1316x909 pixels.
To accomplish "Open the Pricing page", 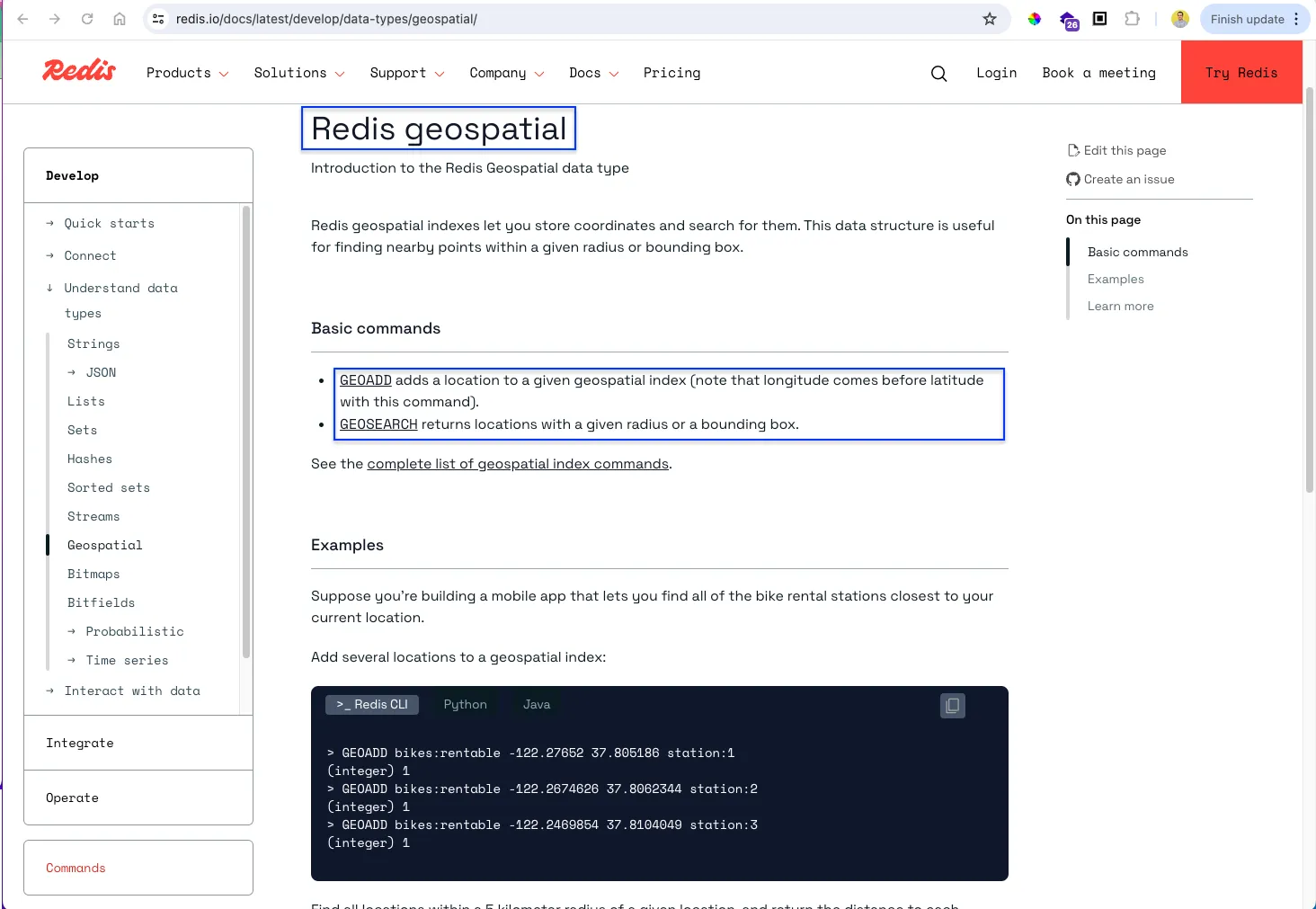I will [671, 73].
